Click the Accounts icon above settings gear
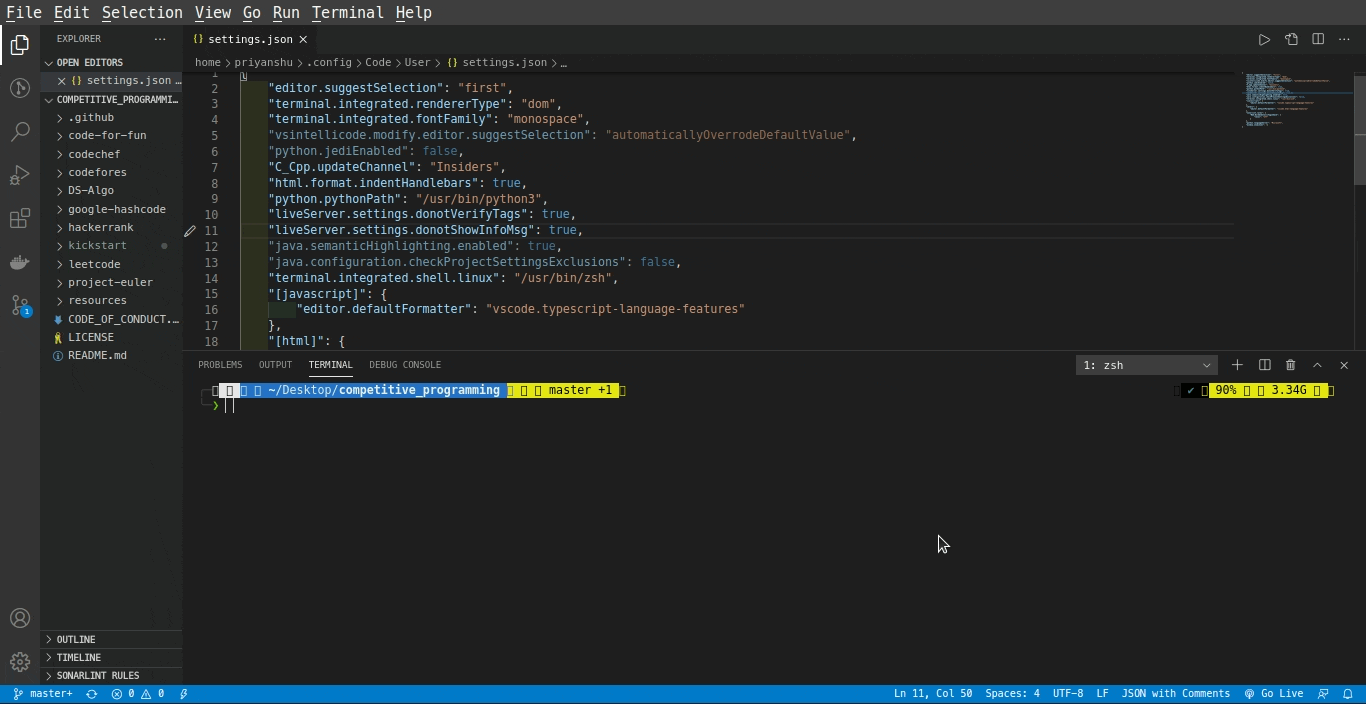Viewport: 1366px width, 704px height. pos(20,618)
